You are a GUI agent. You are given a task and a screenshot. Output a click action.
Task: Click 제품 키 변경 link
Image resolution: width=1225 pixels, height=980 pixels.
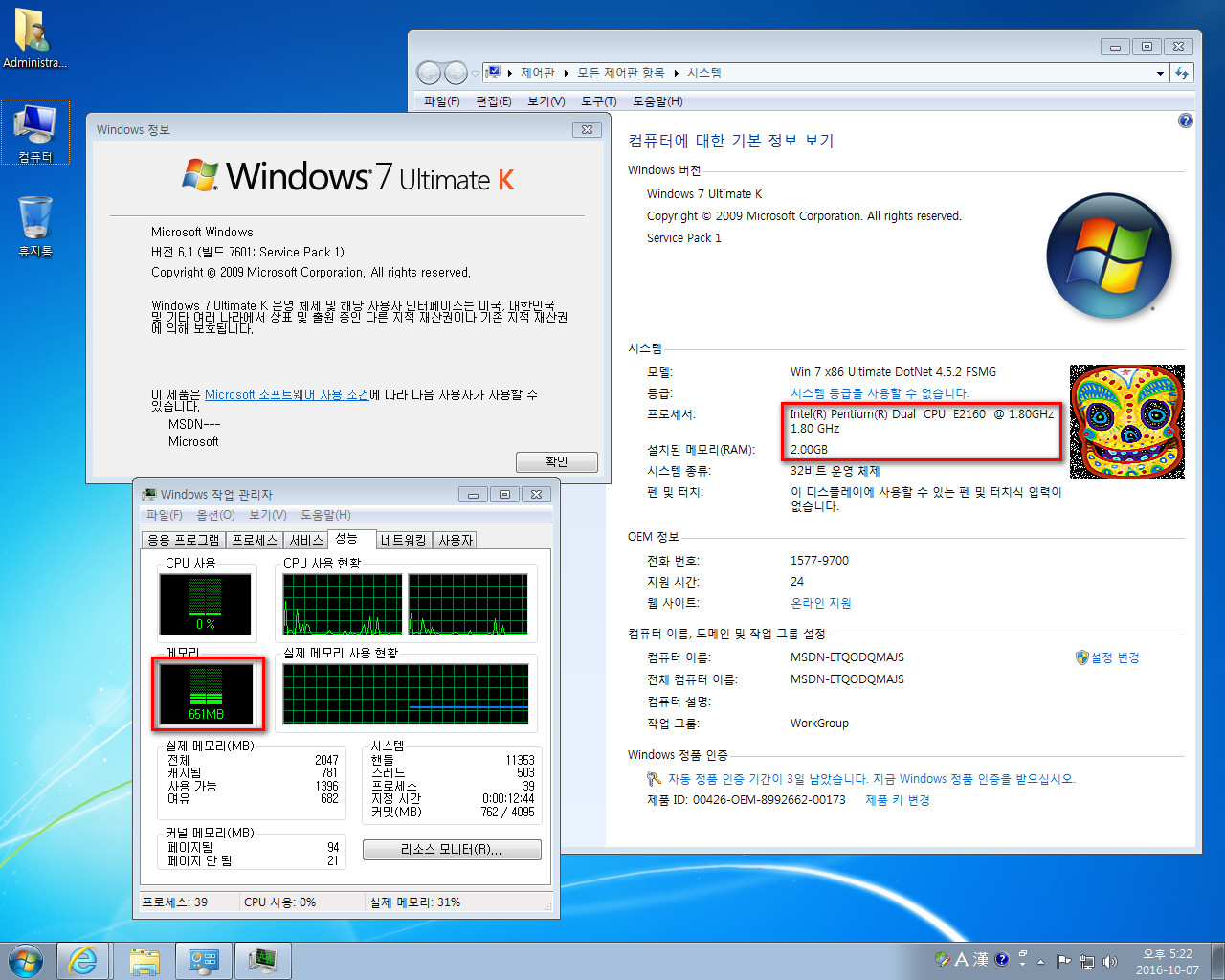click(x=898, y=800)
